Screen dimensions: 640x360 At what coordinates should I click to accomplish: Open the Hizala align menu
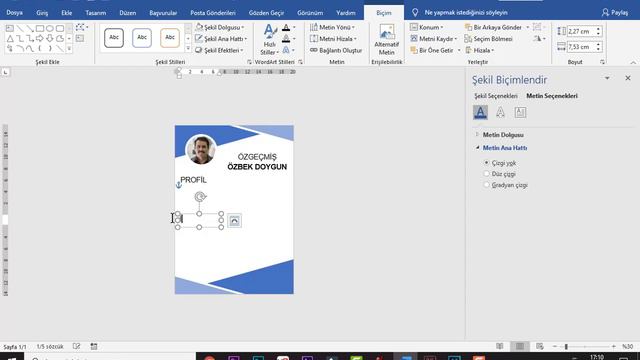(x=480, y=50)
